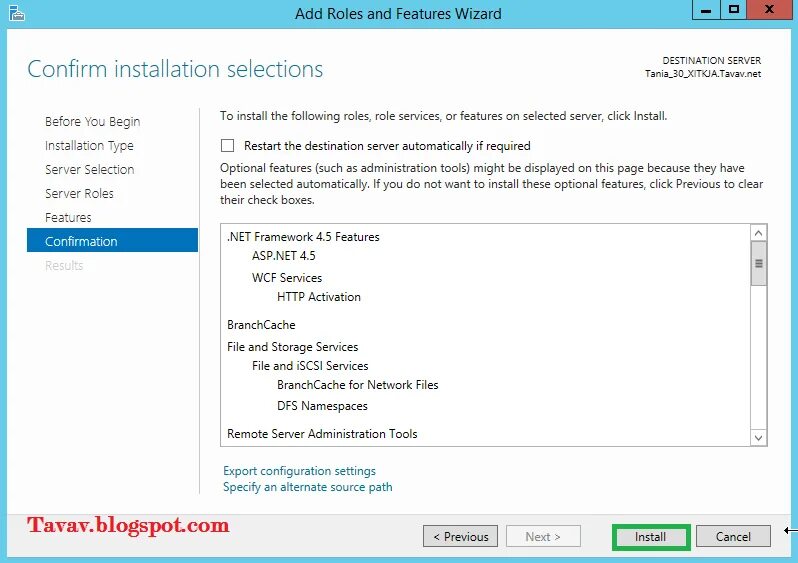
Task: Enable automatic restart of destination server checkbox
Action: (227, 146)
